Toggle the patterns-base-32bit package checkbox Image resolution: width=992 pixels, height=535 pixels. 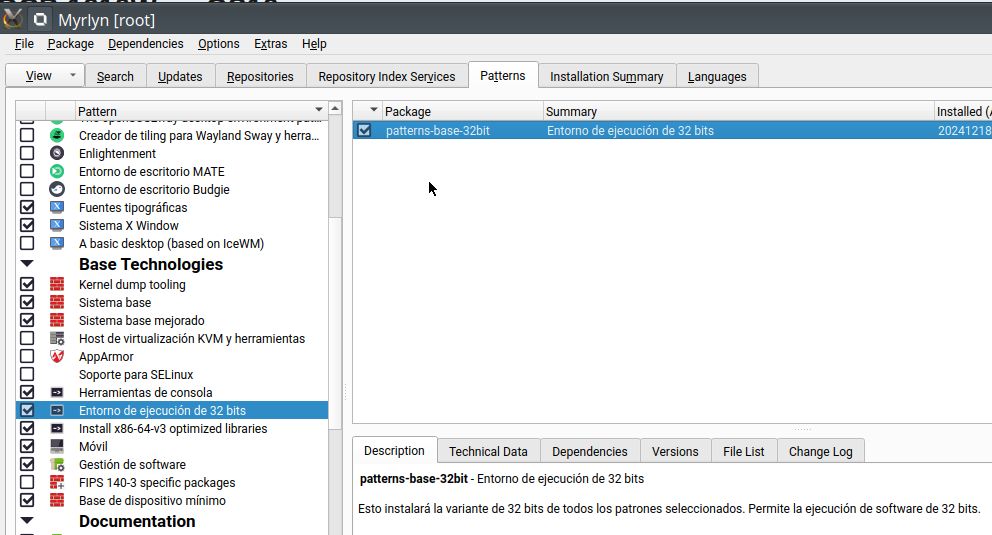coord(365,130)
